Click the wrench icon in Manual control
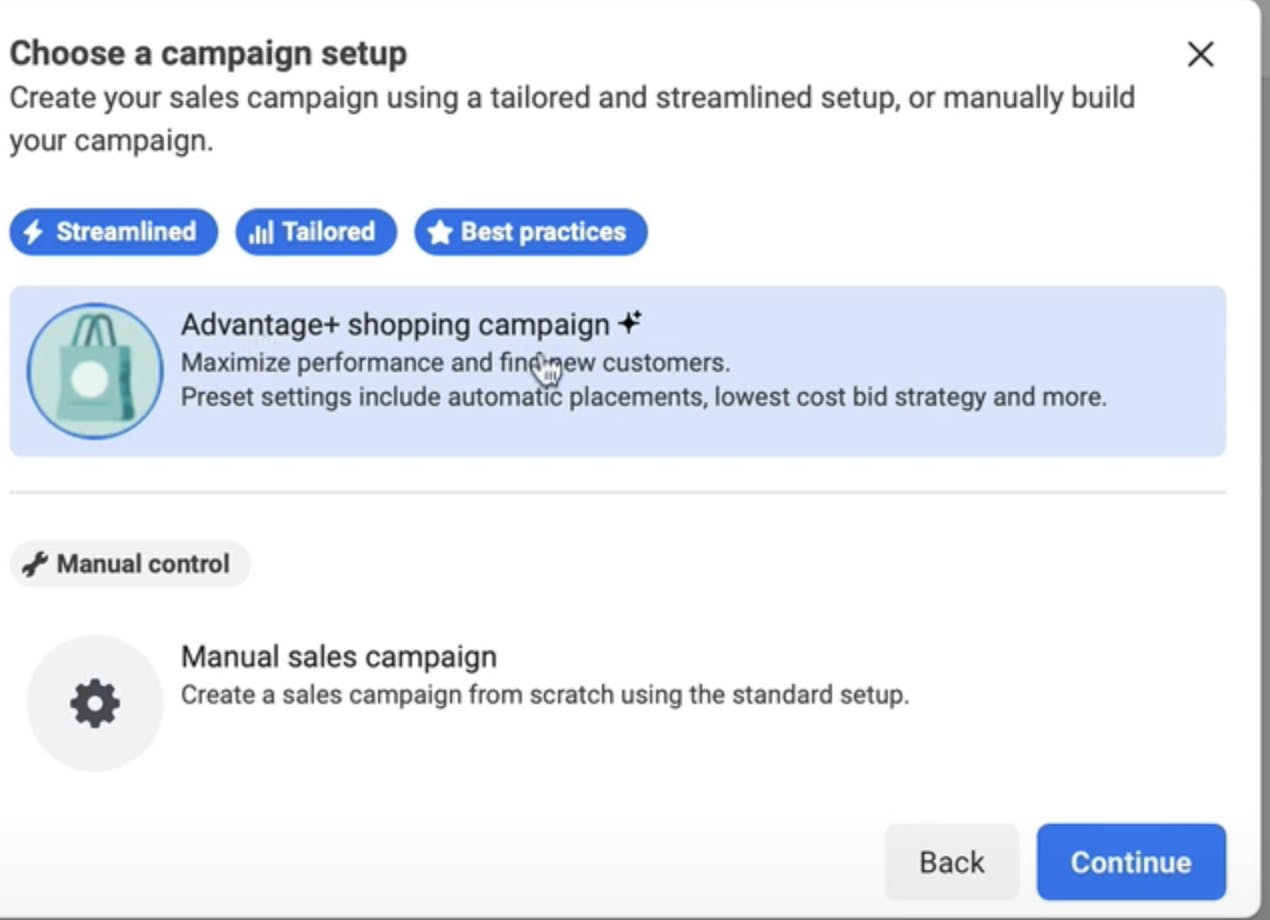The height and width of the screenshot is (920, 1270). [x=35, y=564]
